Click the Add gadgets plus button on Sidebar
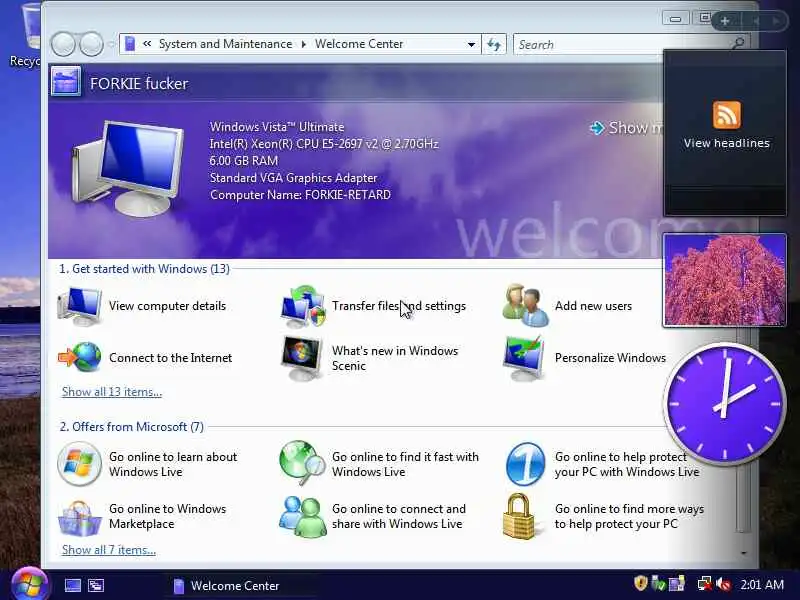 tap(725, 21)
